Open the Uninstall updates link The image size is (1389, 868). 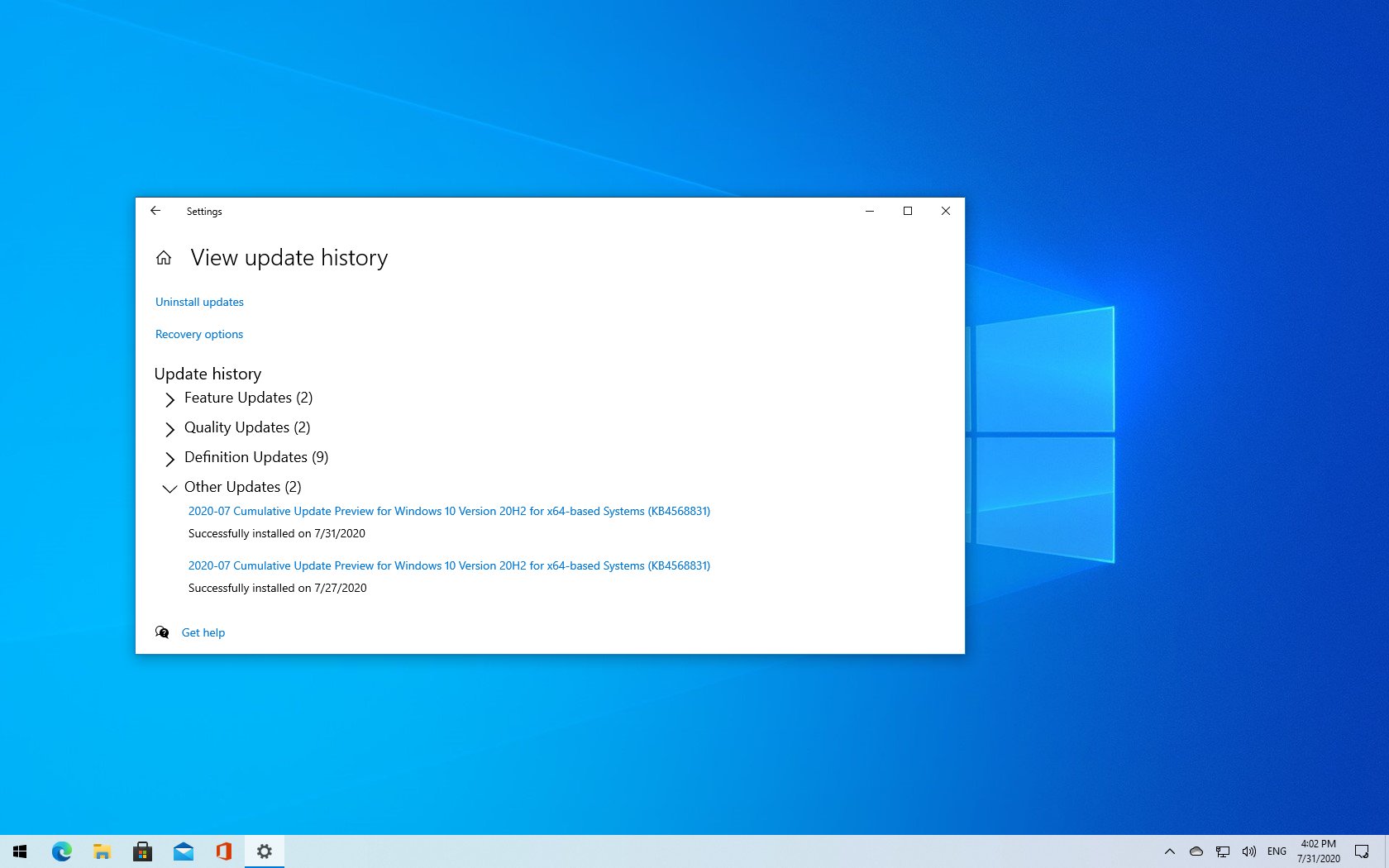[x=198, y=302]
